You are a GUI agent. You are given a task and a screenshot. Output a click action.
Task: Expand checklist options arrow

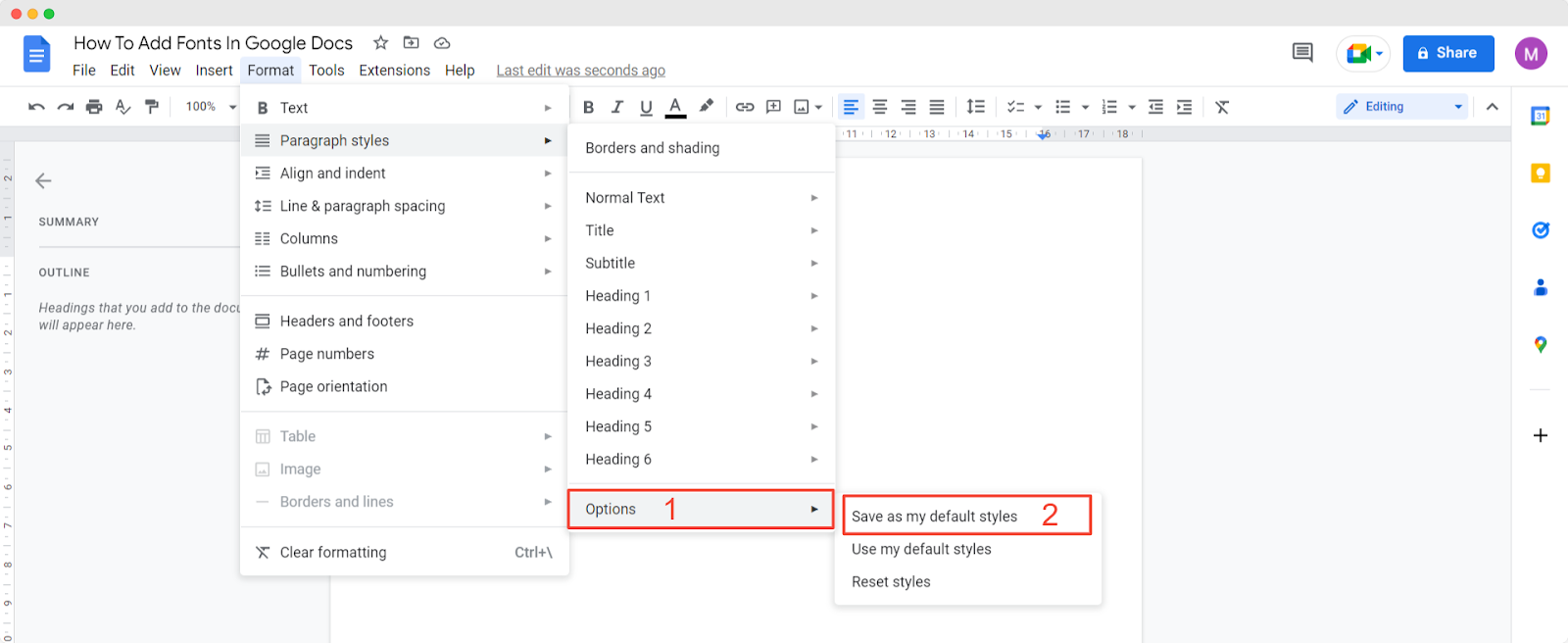click(1038, 108)
